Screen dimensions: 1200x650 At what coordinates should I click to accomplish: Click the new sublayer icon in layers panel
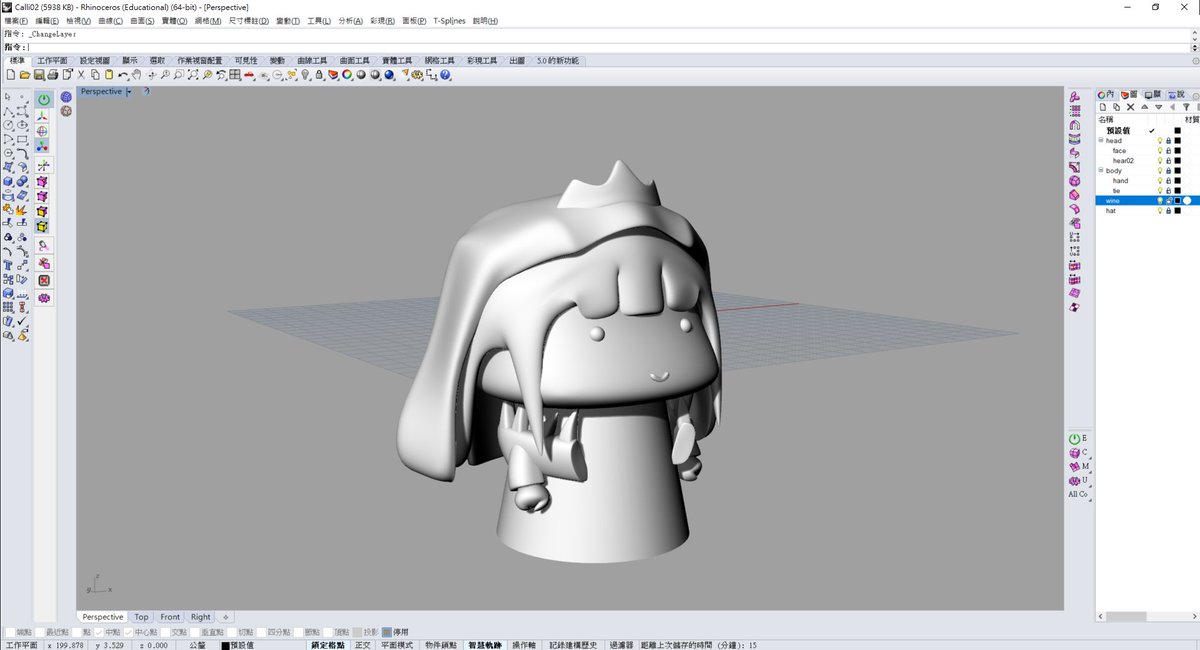click(1117, 107)
